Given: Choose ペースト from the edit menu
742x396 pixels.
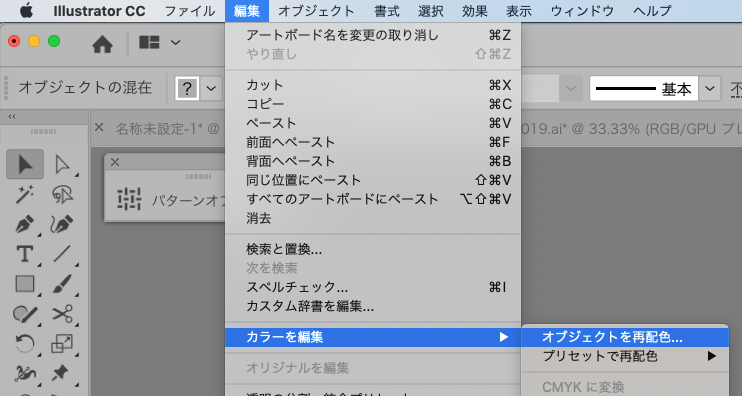Looking at the screenshot, I should tap(373, 123).
